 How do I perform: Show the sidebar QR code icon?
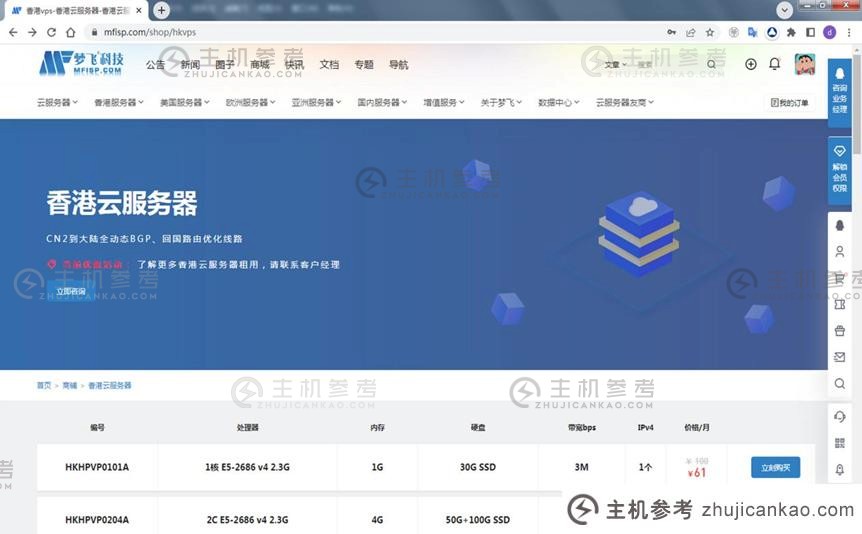click(839, 443)
